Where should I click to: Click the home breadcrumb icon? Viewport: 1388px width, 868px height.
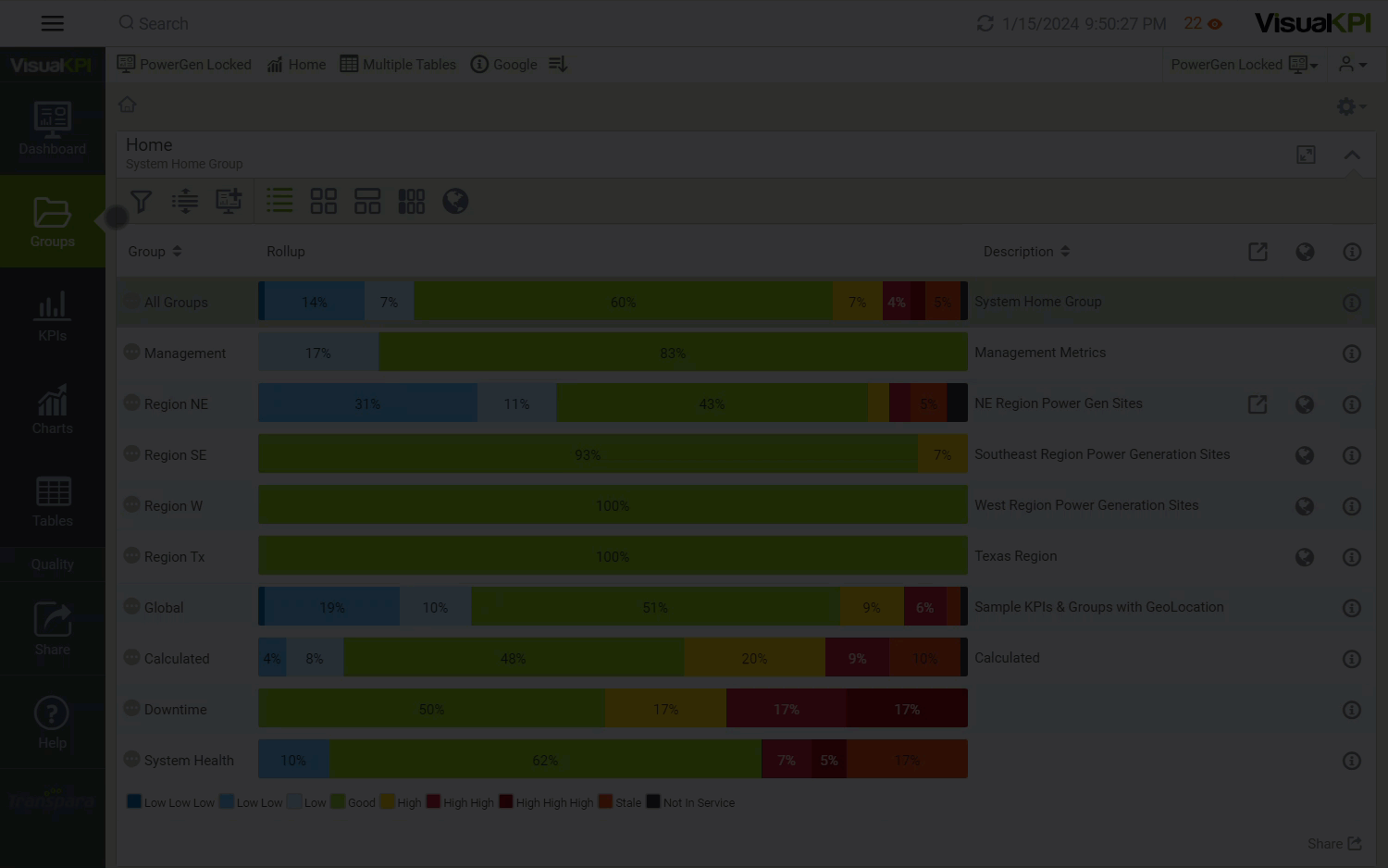(128, 105)
